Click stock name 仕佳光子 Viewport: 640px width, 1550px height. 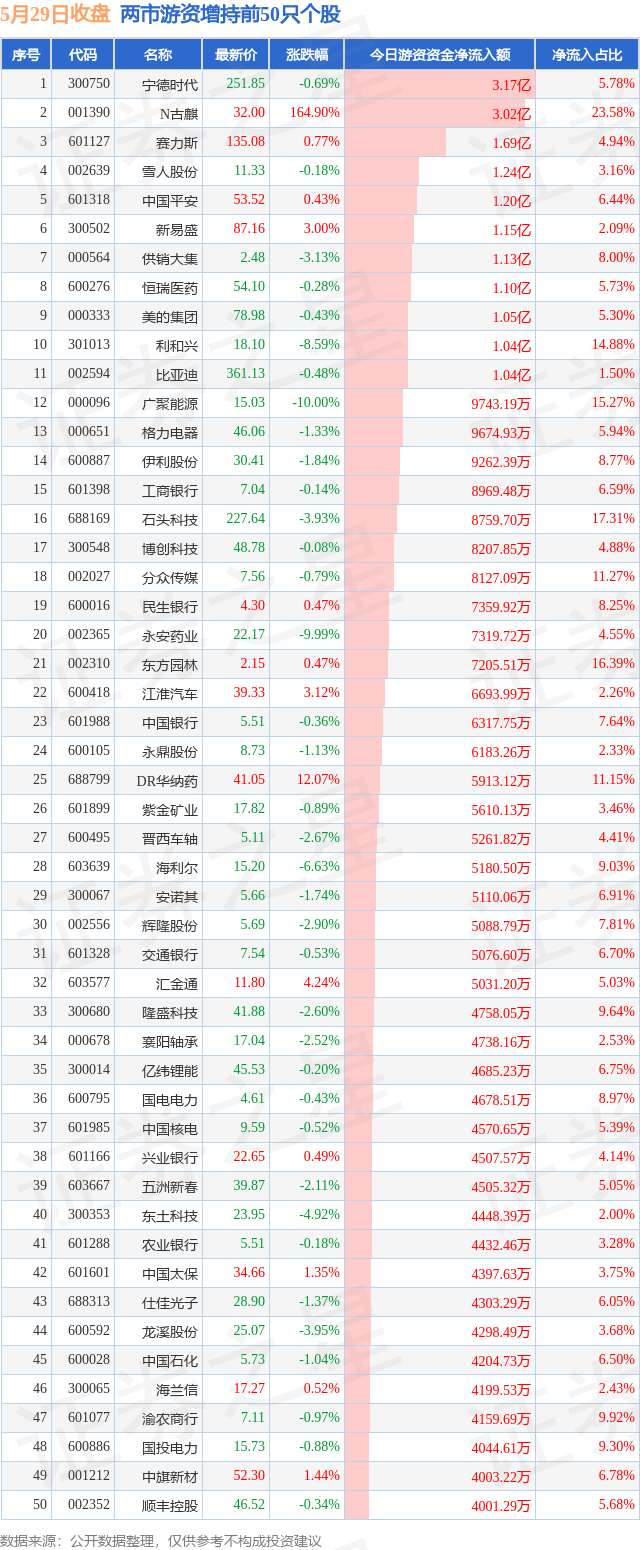point(170,1302)
